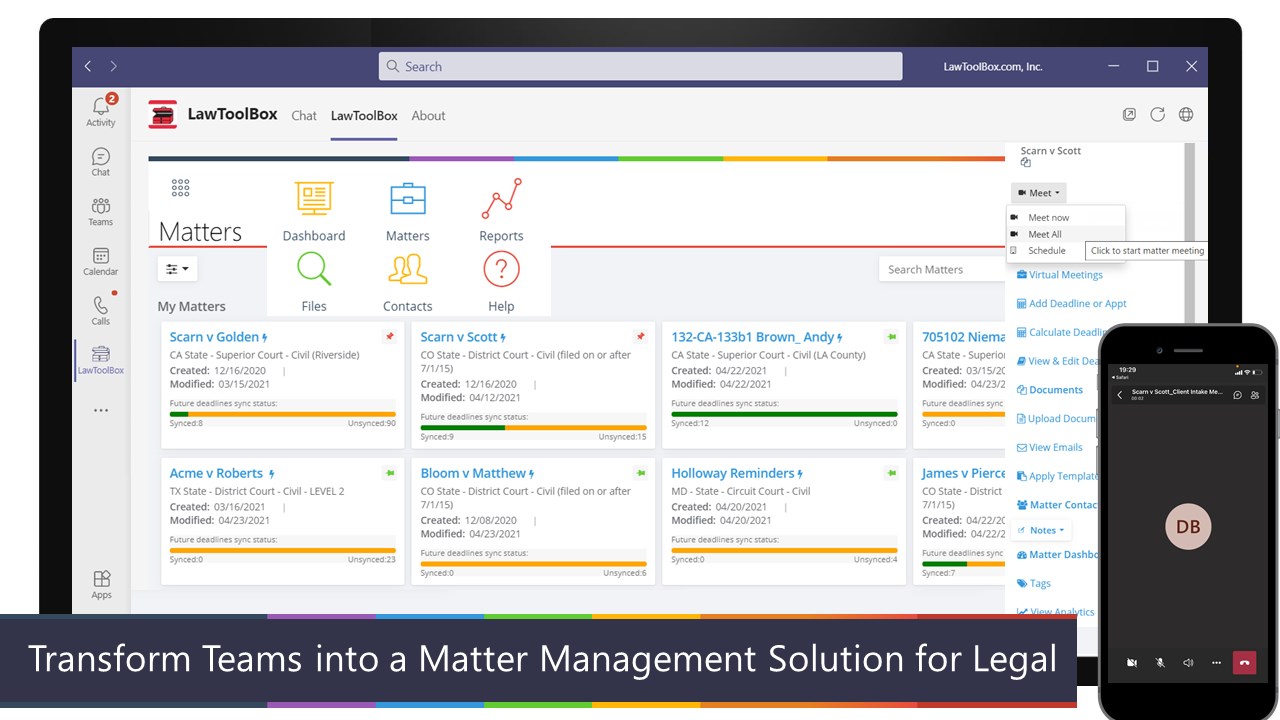Open Calls in the Teams rail

101,310
